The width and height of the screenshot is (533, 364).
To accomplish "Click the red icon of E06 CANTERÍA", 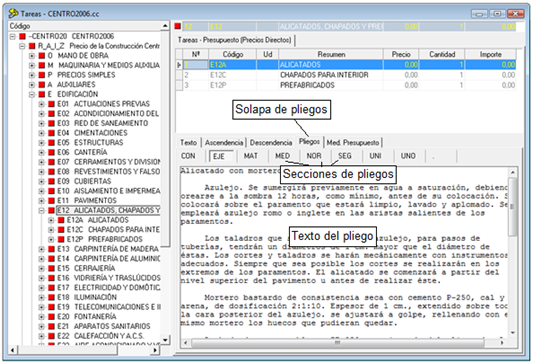I will click(x=51, y=152).
